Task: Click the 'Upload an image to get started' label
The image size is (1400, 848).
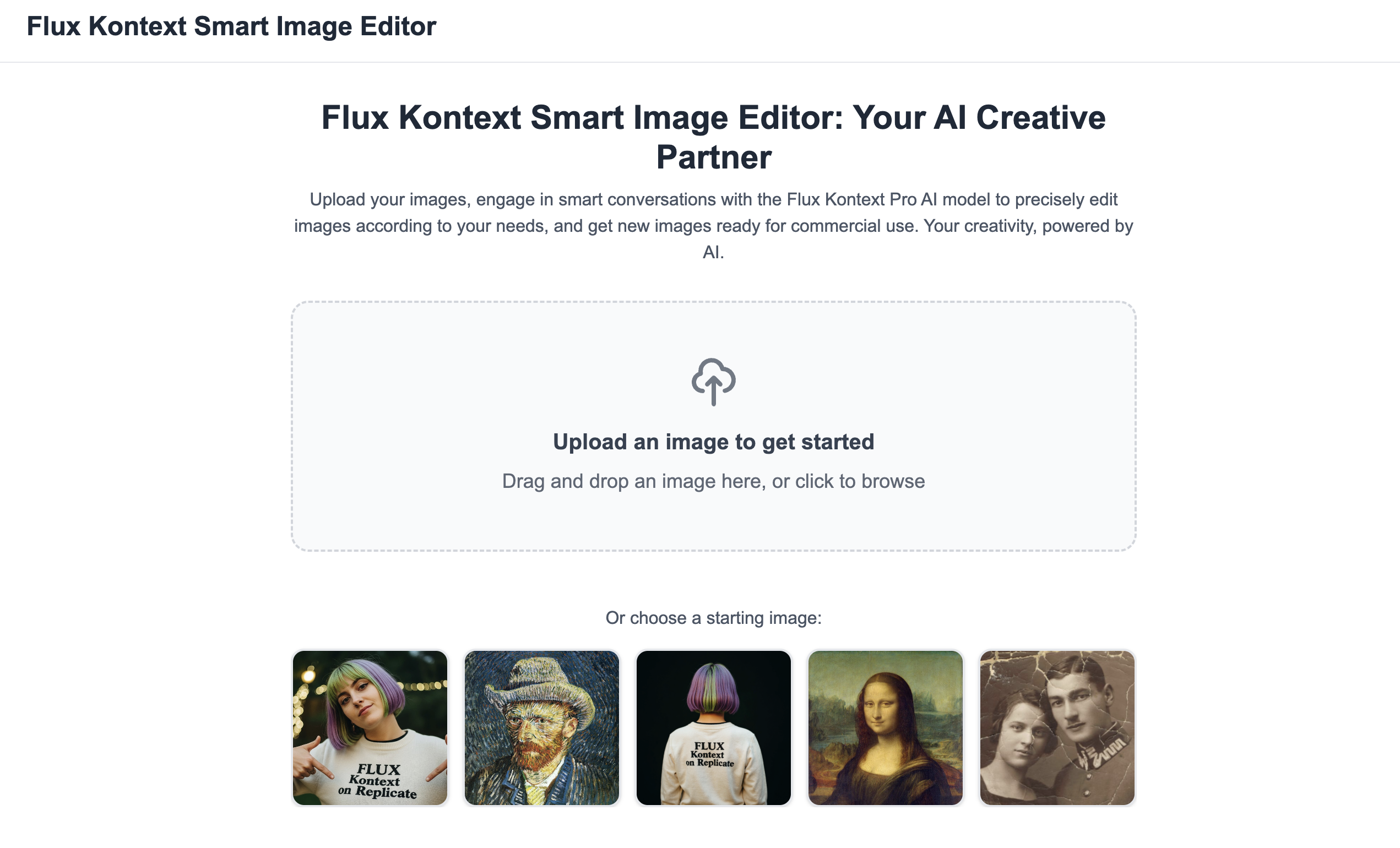Action: tap(713, 442)
